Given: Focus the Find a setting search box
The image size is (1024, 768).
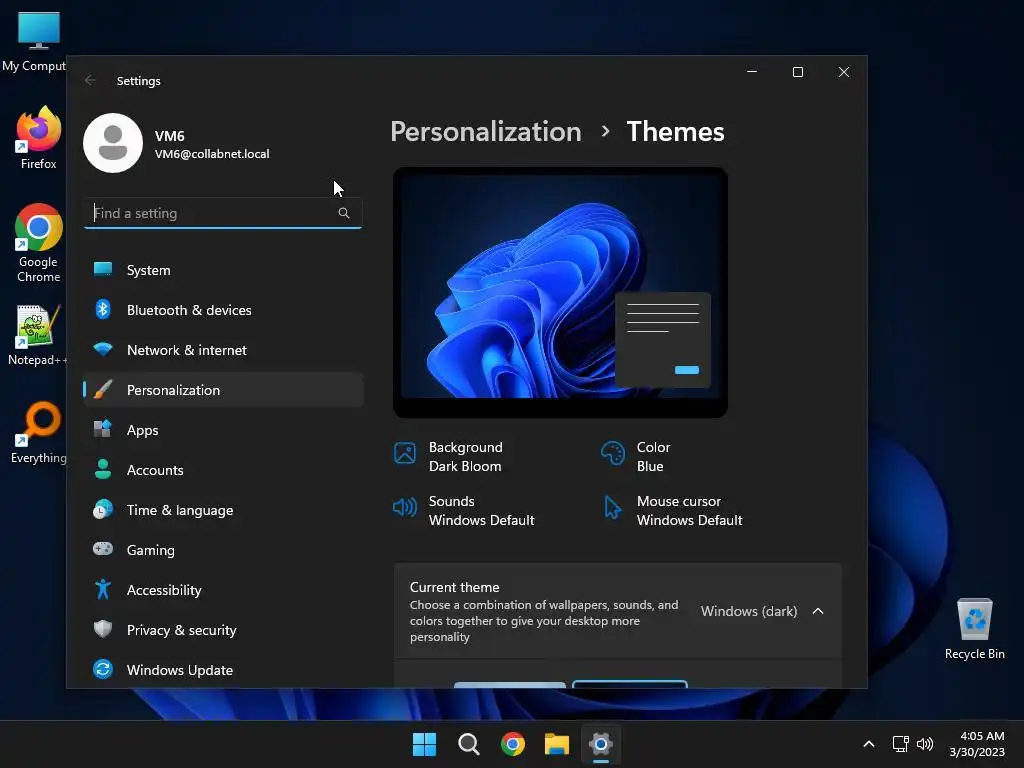Looking at the screenshot, I should pyautogui.click(x=223, y=213).
